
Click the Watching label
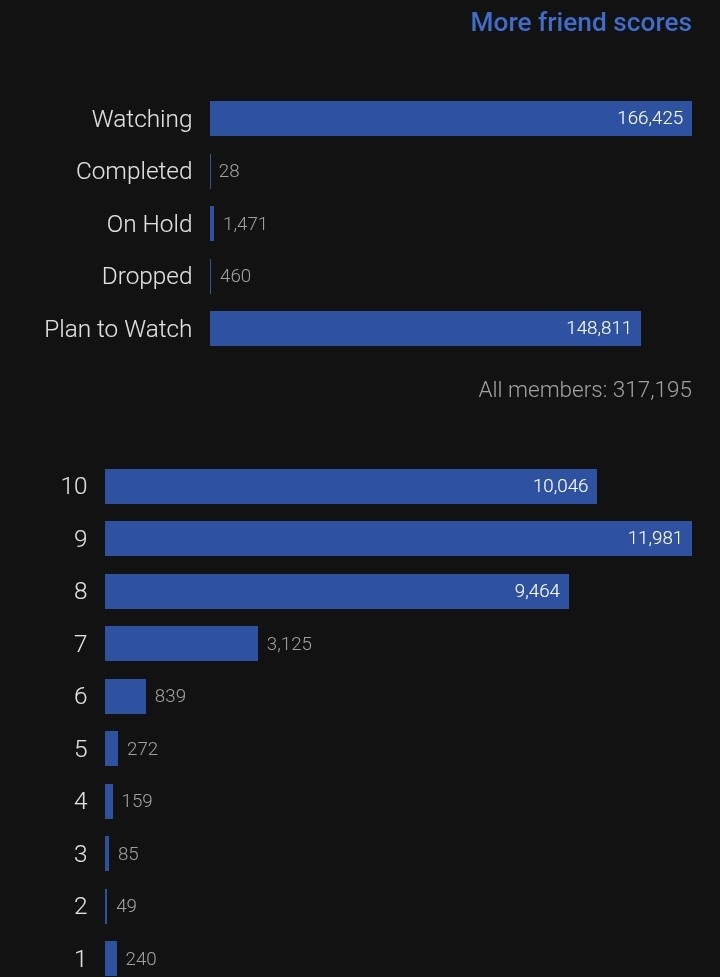pos(142,119)
